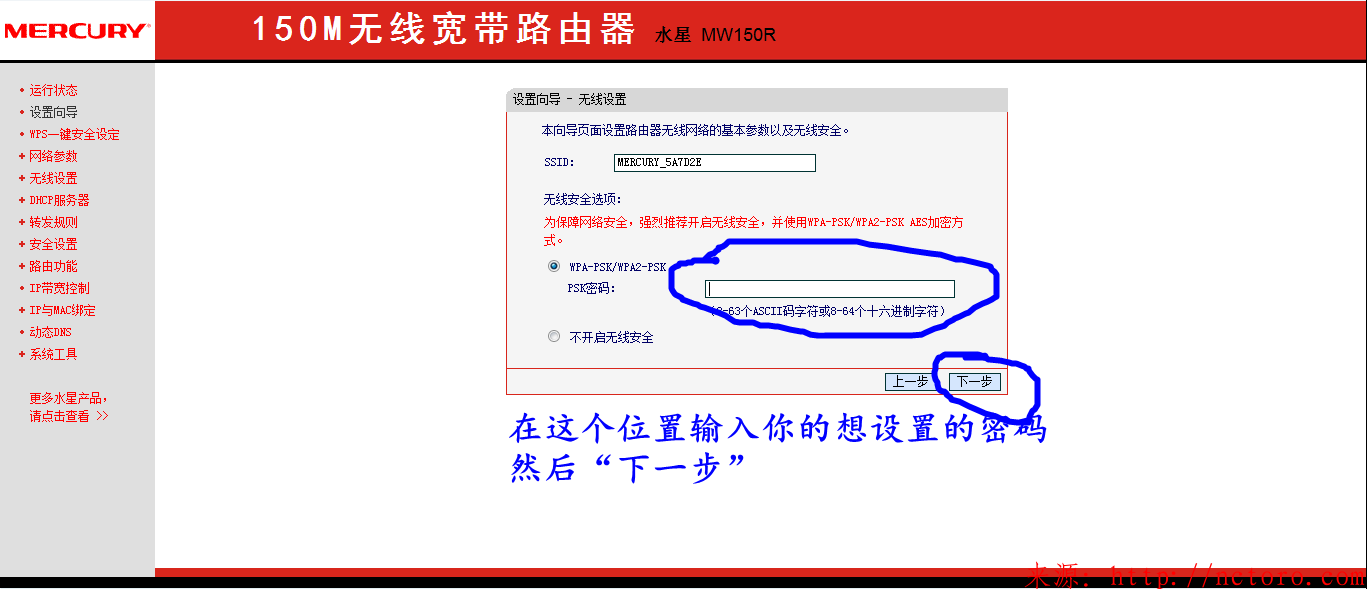
Task: Click the 水星 MW150R model text
Action: tap(715, 35)
